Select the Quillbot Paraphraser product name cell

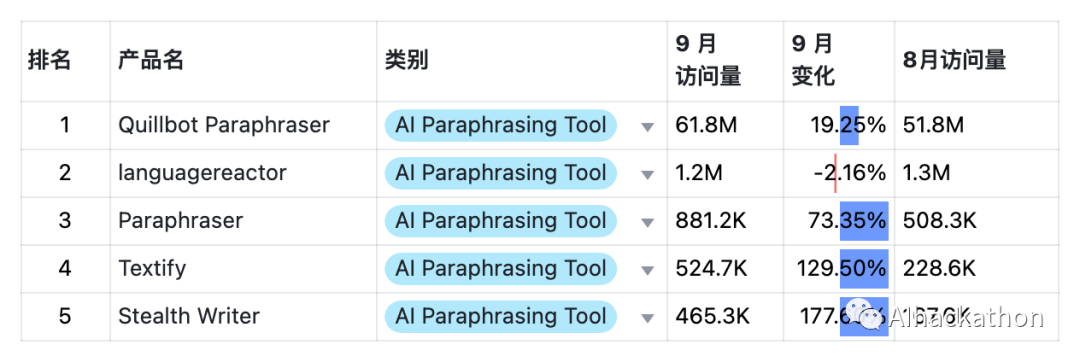click(243, 125)
